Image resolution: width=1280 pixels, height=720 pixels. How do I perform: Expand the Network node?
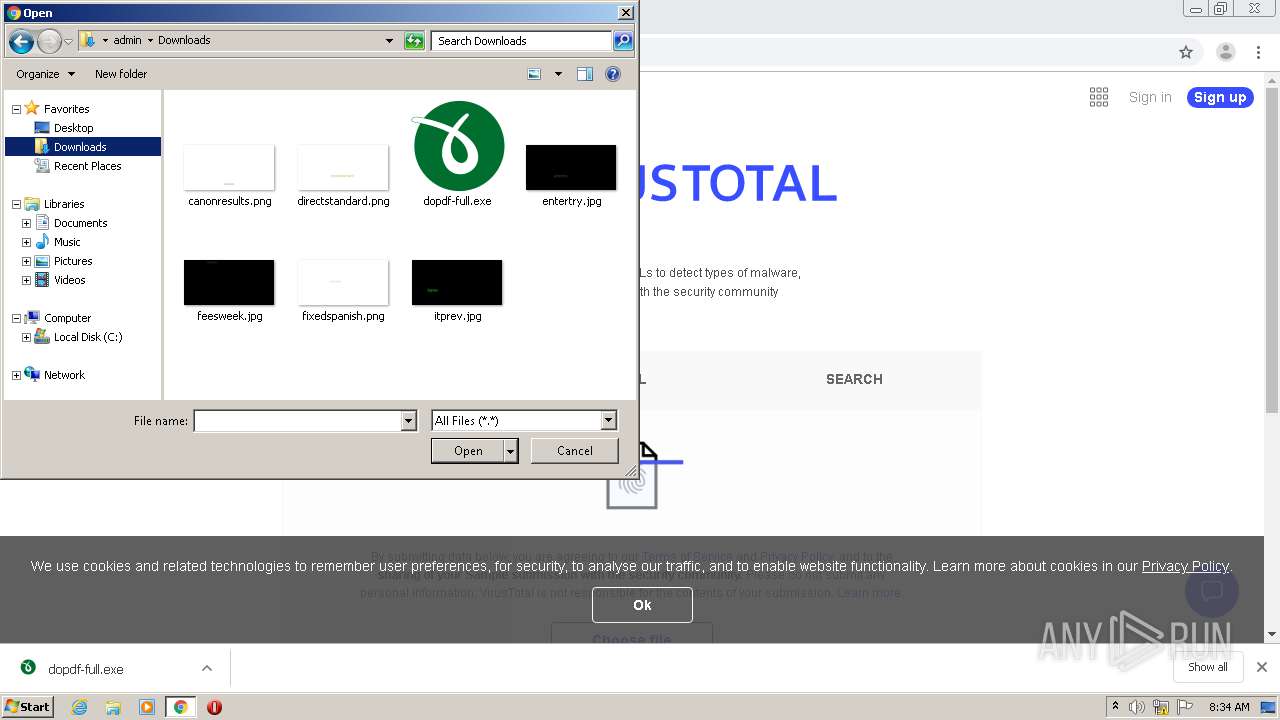pyautogui.click(x=16, y=375)
